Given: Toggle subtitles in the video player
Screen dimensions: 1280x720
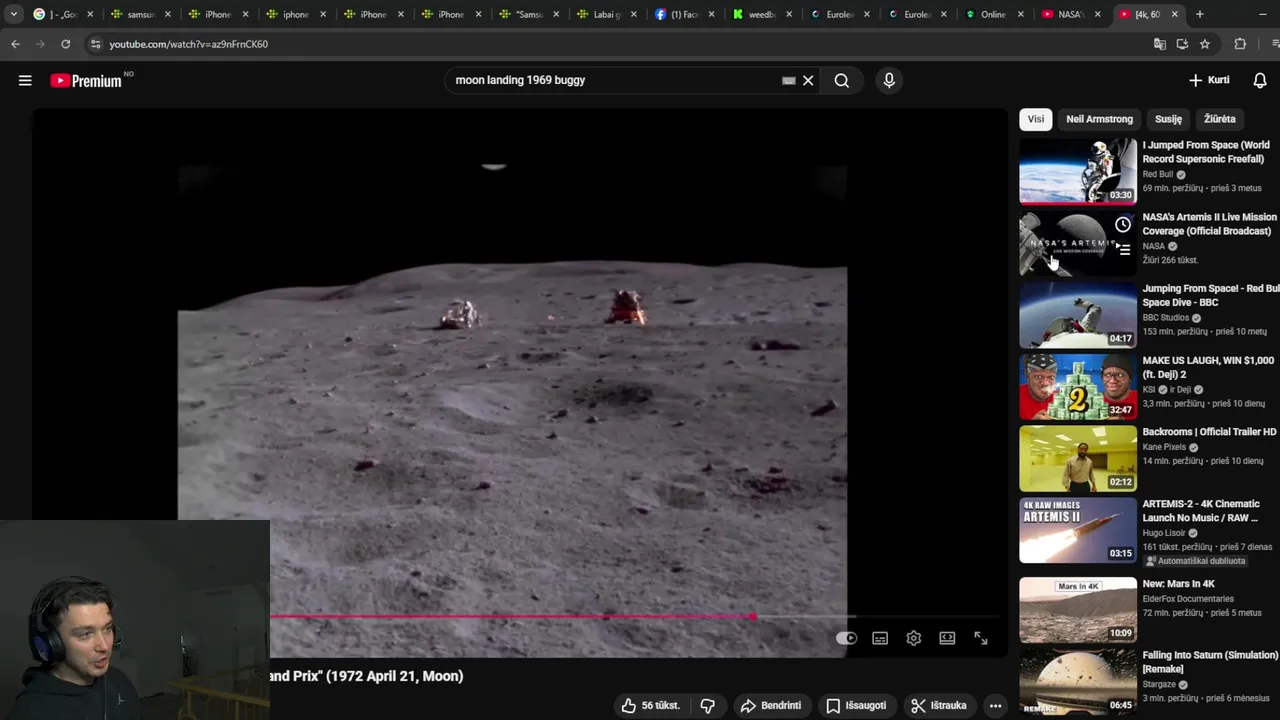Looking at the screenshot, I should point(880,638).
